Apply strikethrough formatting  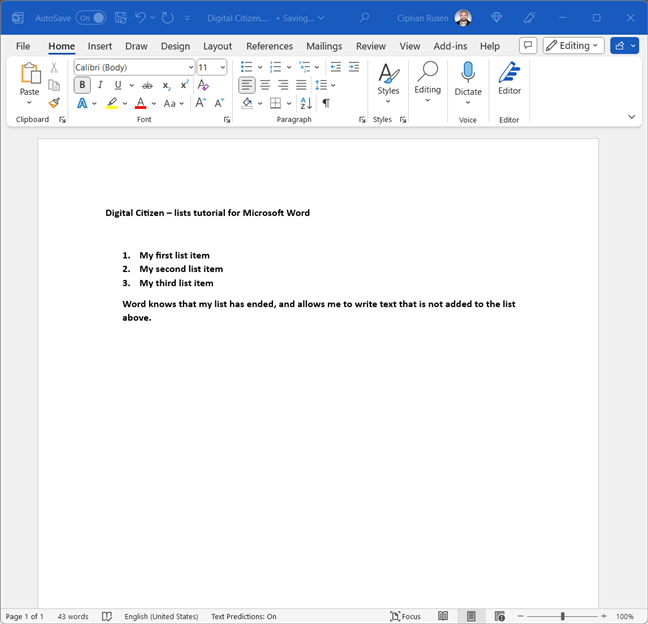[x=147, y=86]
